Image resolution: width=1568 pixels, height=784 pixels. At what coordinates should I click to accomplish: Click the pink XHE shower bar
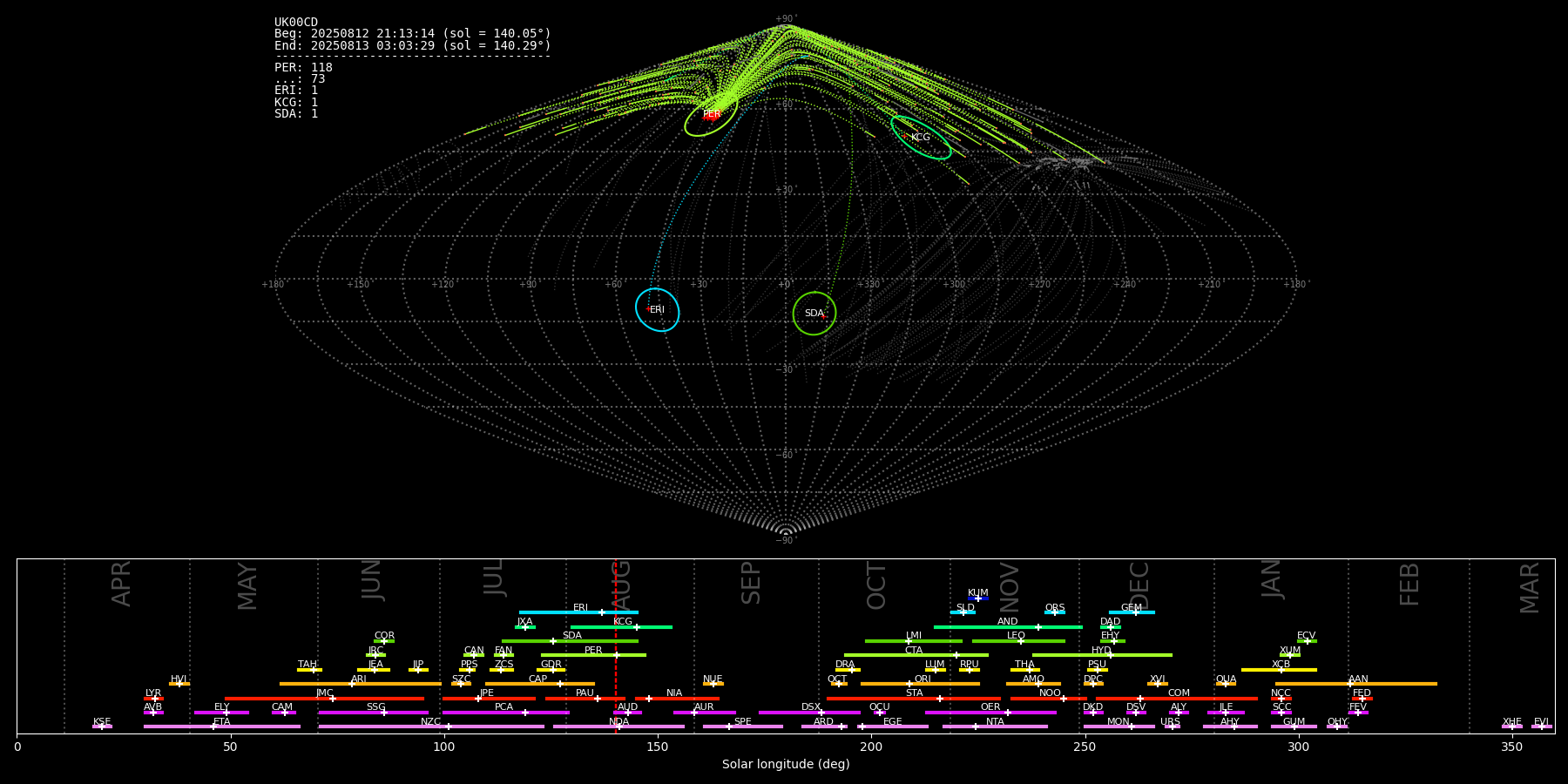tap(1512, 727)
